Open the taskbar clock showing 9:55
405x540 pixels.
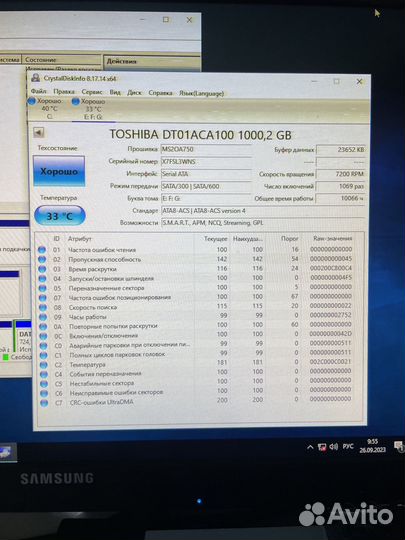click(373, 446)
